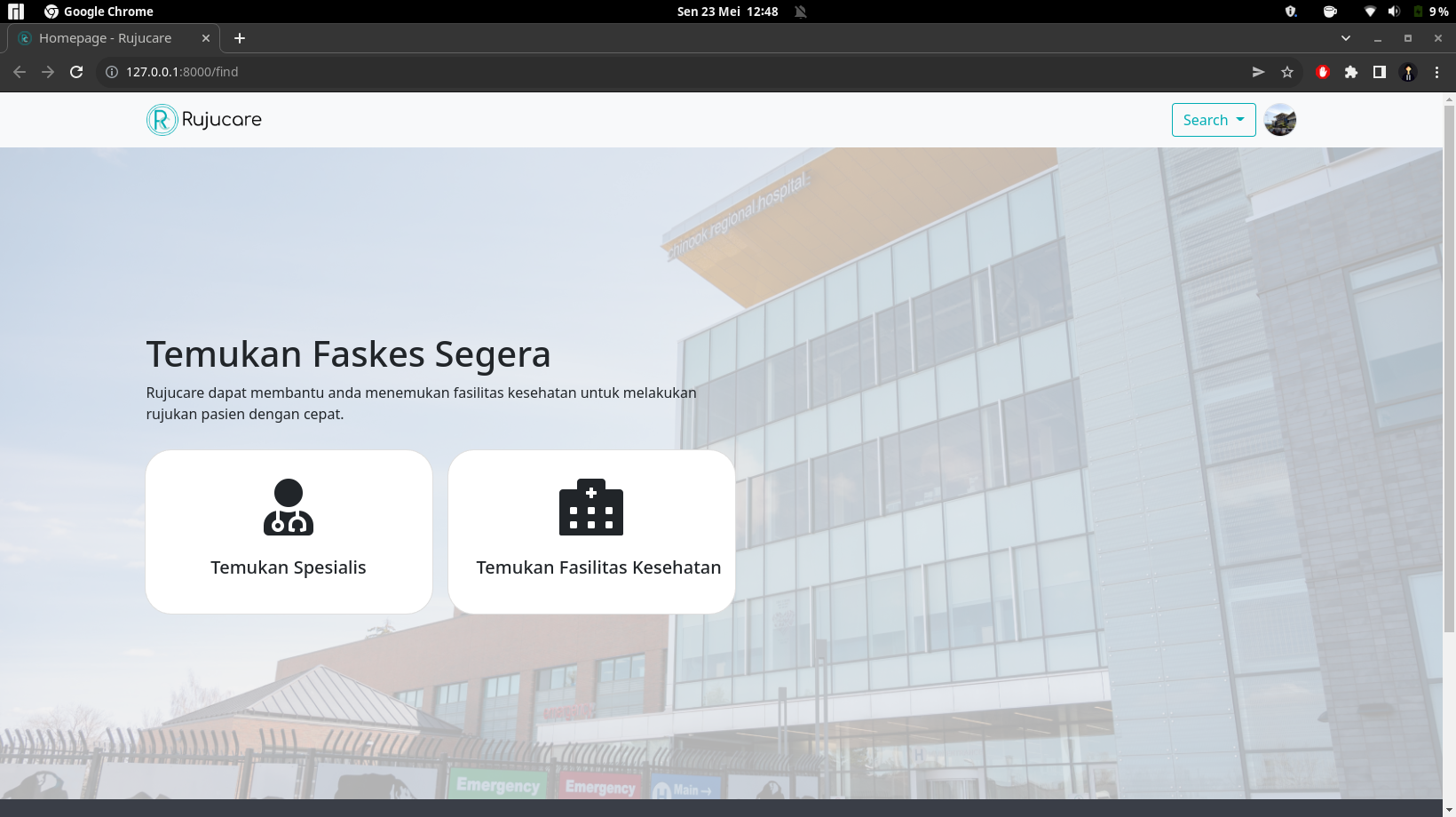Open the Activities launcher icon
This screenshot has height=817, width=1456.
[x=16, y=12]
